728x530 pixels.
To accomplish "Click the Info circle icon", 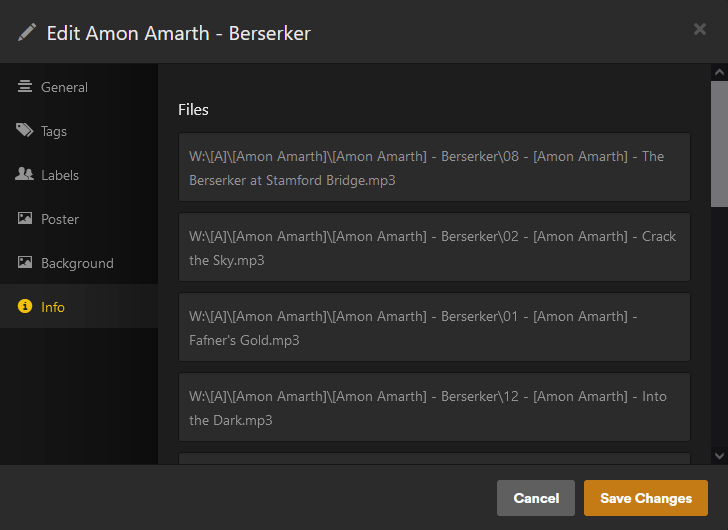I will [25, 307].
